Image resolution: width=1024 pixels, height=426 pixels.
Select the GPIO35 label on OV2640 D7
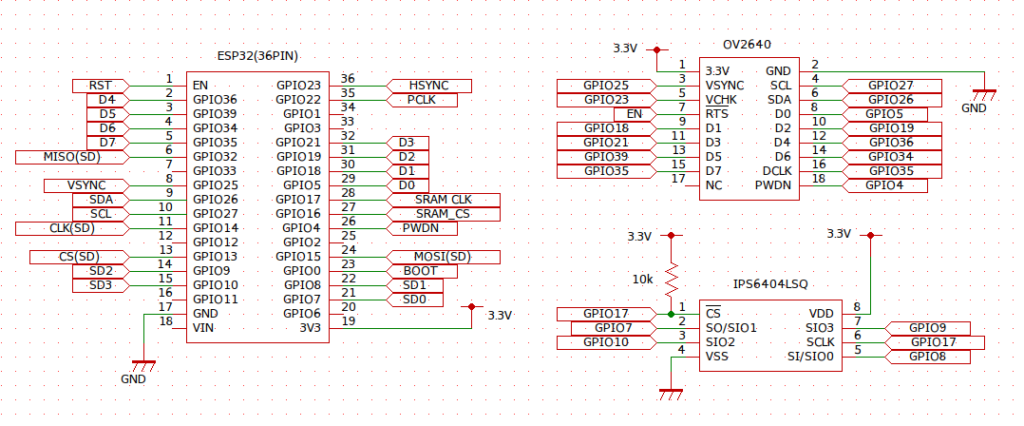click(605, 171)
